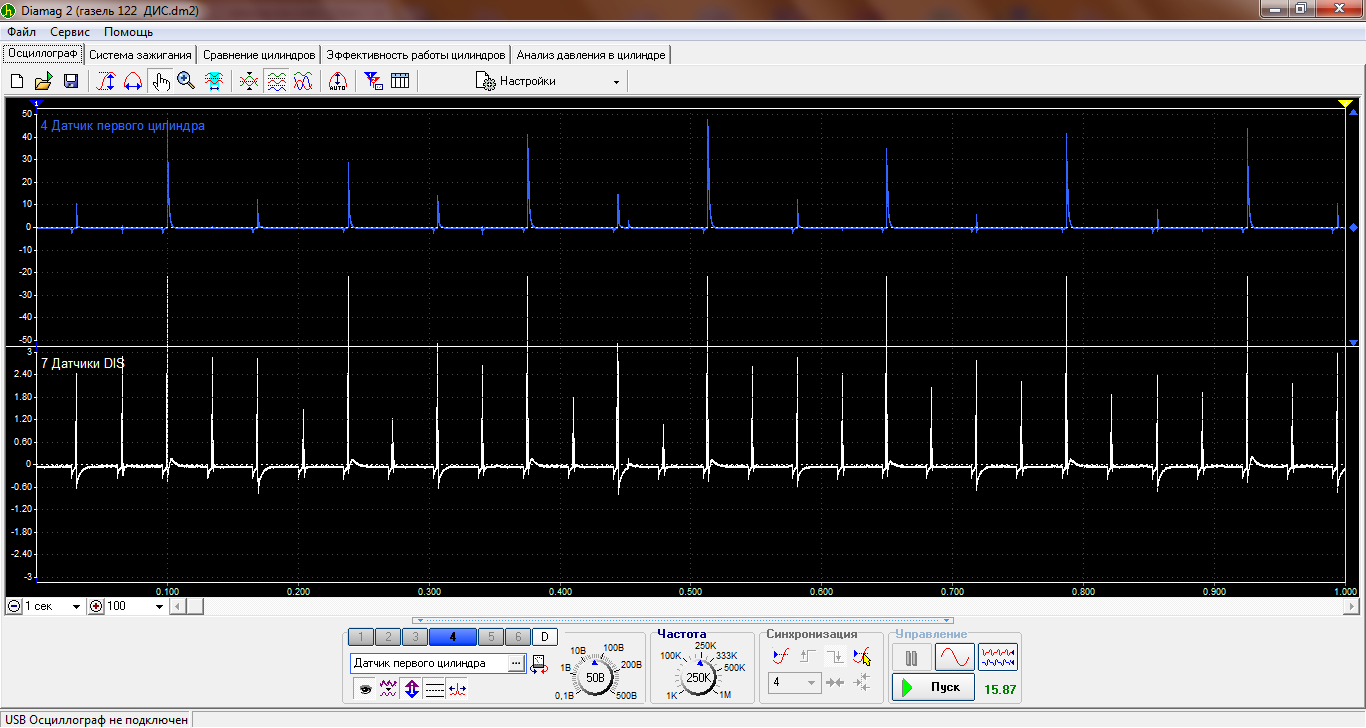This screenshot has width=1366, height=728.
Task: Click the ellipsis button beside sensor name
Action: [517, 663]
